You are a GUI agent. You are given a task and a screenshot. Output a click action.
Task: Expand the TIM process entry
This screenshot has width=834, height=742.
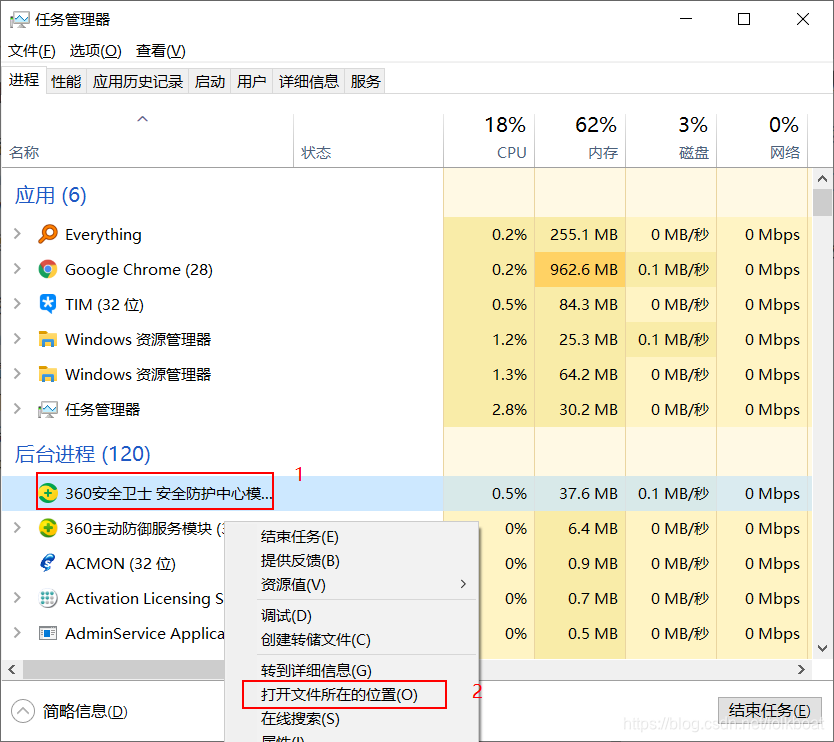tap(18, 304)
